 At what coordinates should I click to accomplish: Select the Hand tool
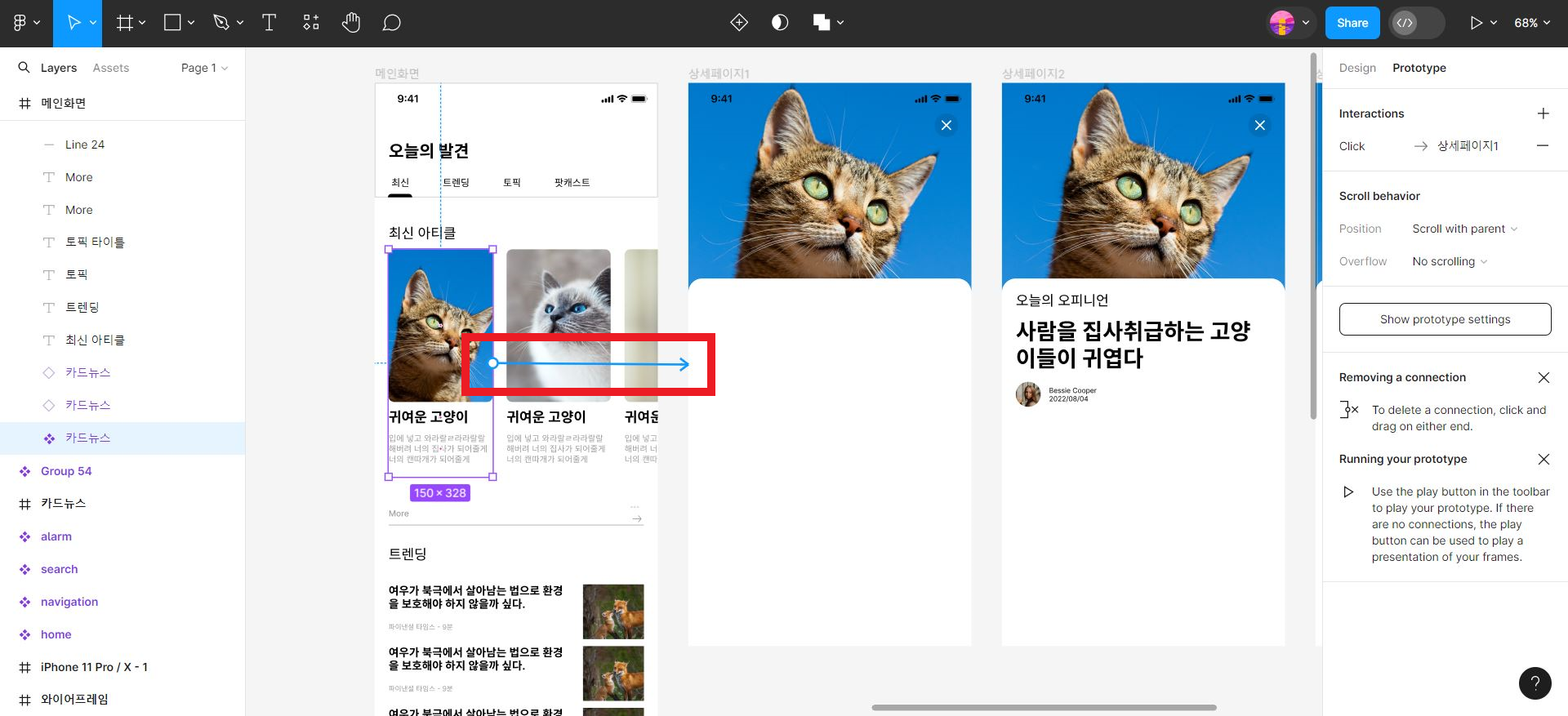[x=351, y=23]
